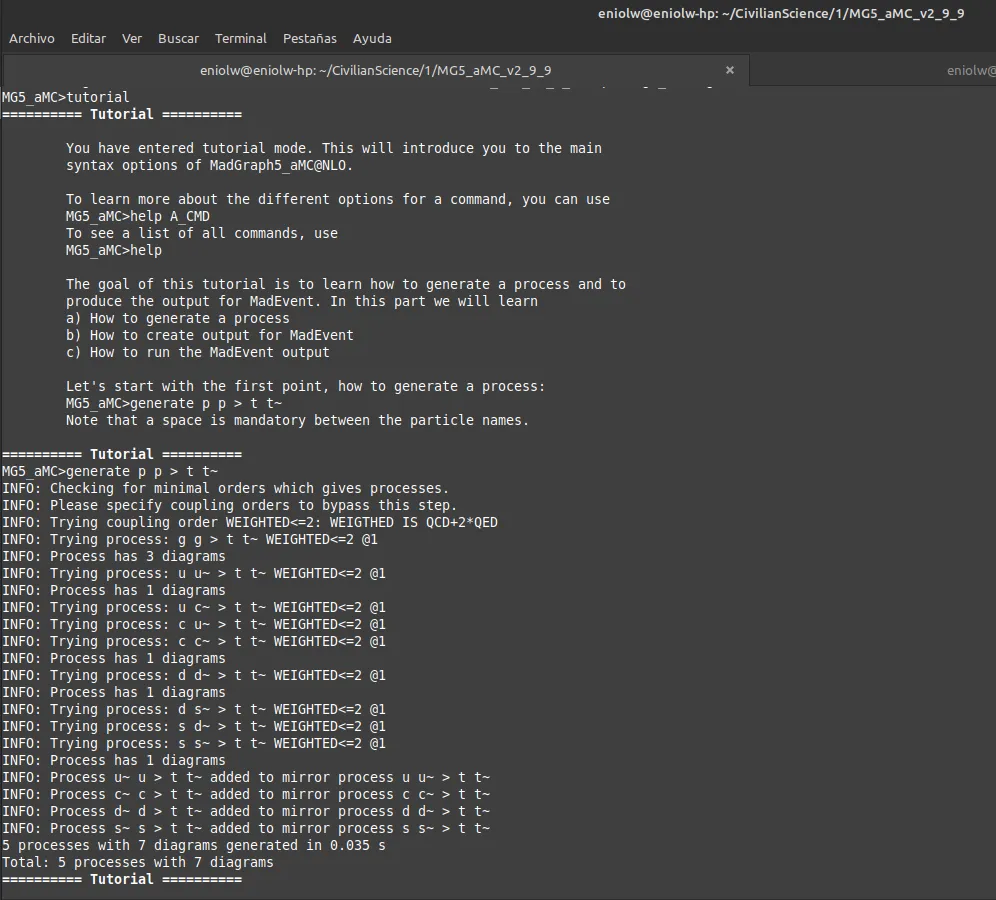Click 'Please specify coupling orders' line
This screenshot has height=900, width=996.
229,506
